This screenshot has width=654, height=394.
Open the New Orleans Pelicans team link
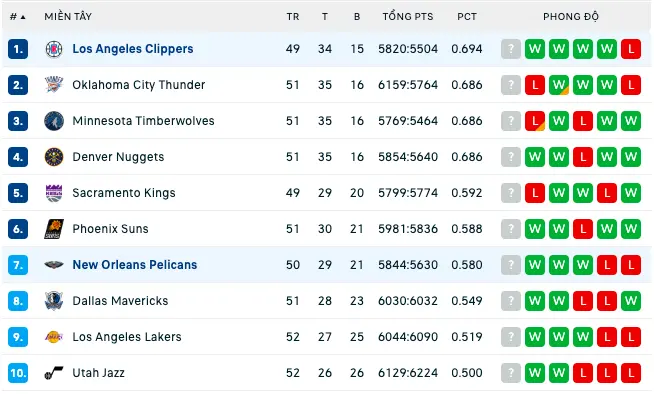(x=135, y=265)
